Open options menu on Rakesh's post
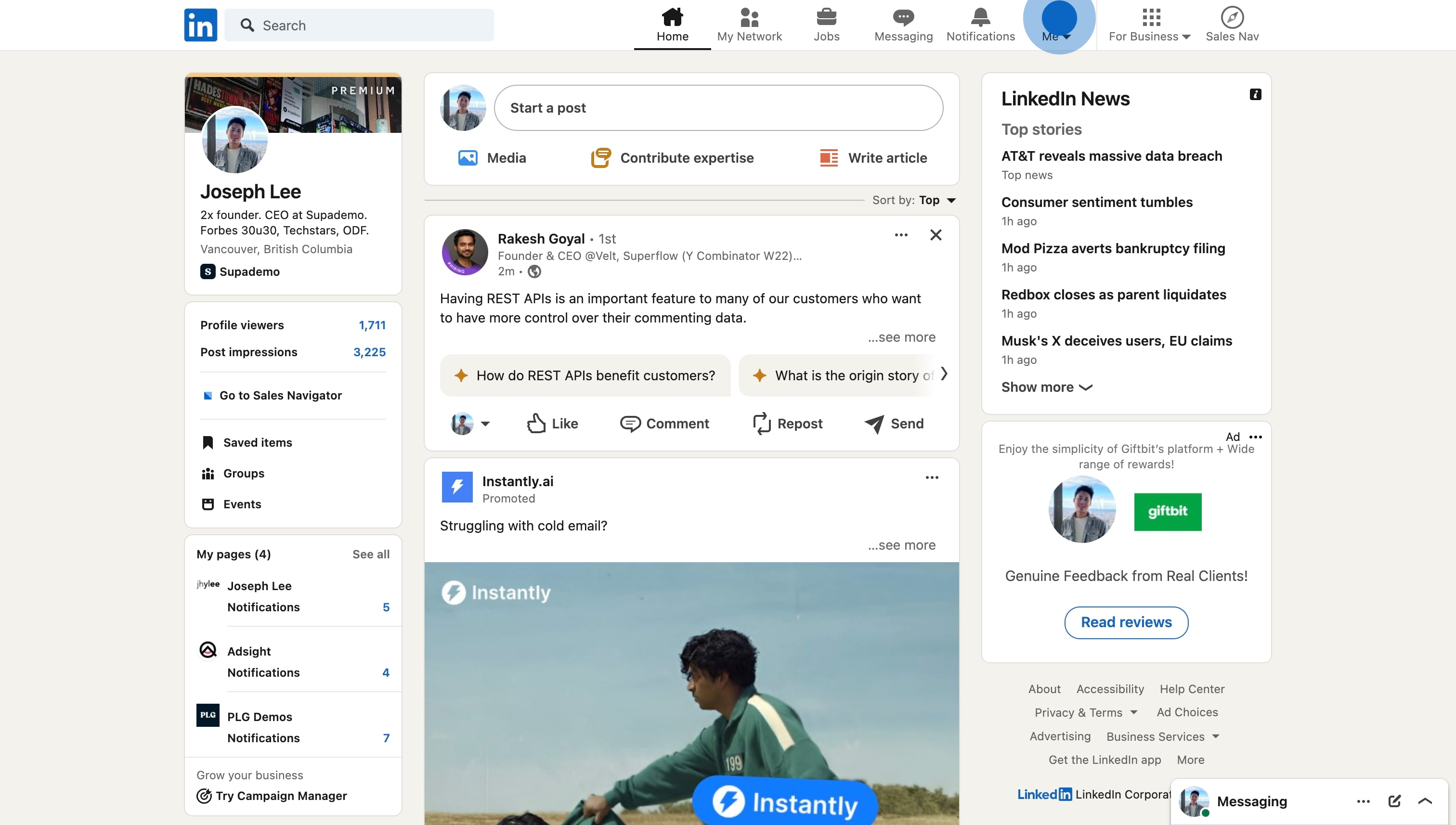1456x825 pixels. [x=901, y=235]
